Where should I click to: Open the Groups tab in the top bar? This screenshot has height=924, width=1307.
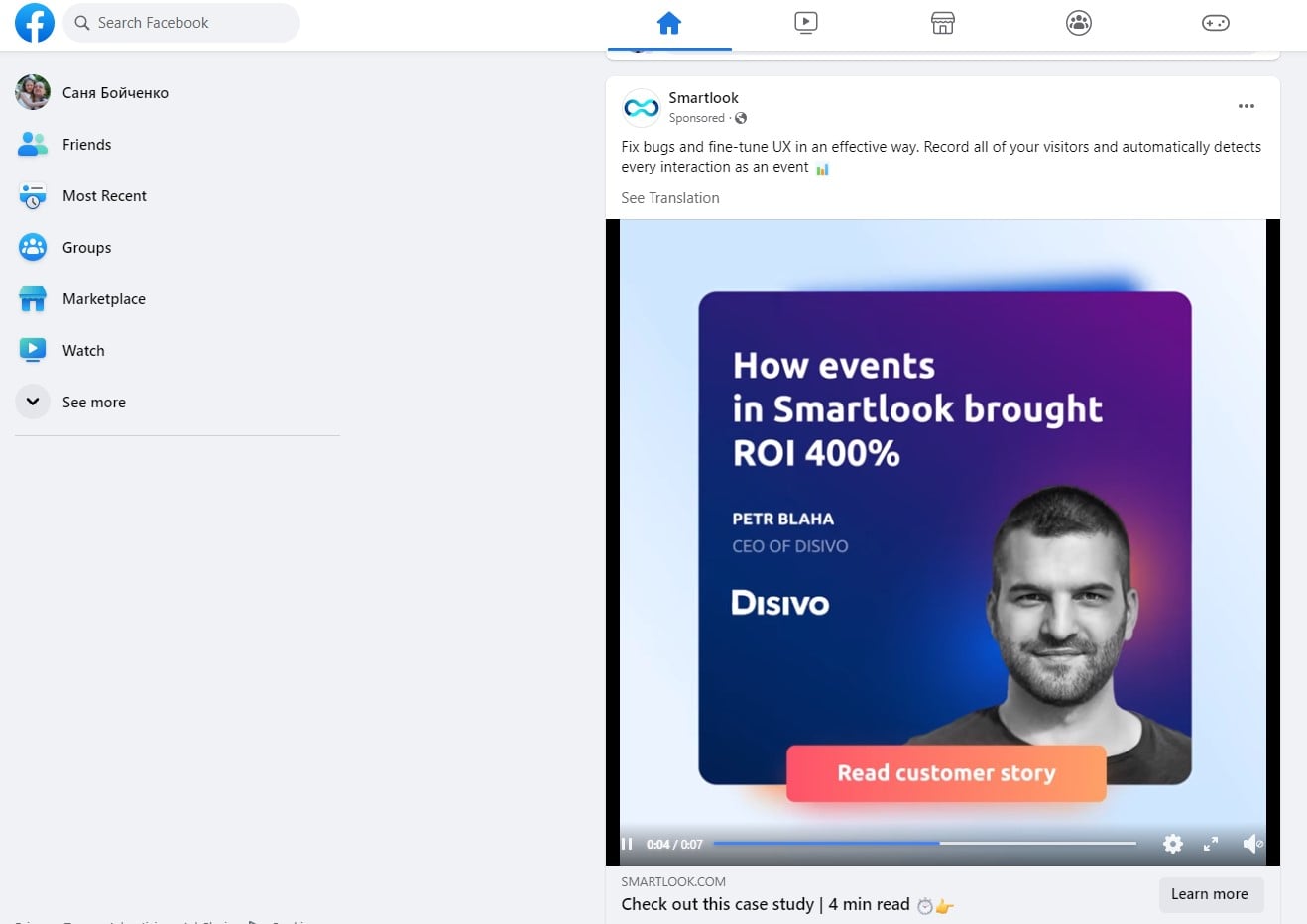click(1079, 23)
